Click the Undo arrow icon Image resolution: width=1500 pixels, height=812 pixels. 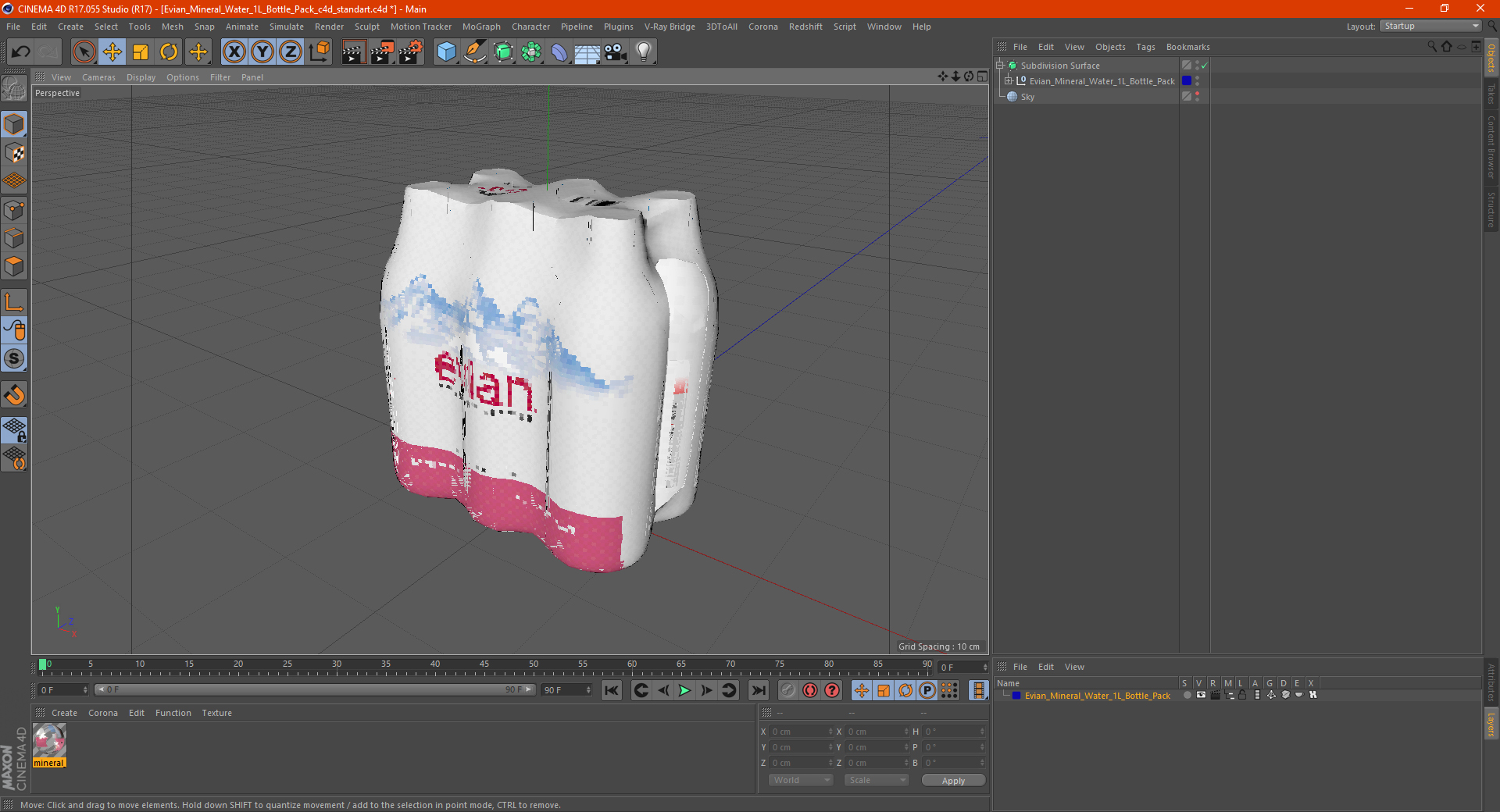click(x=20, y=52)
